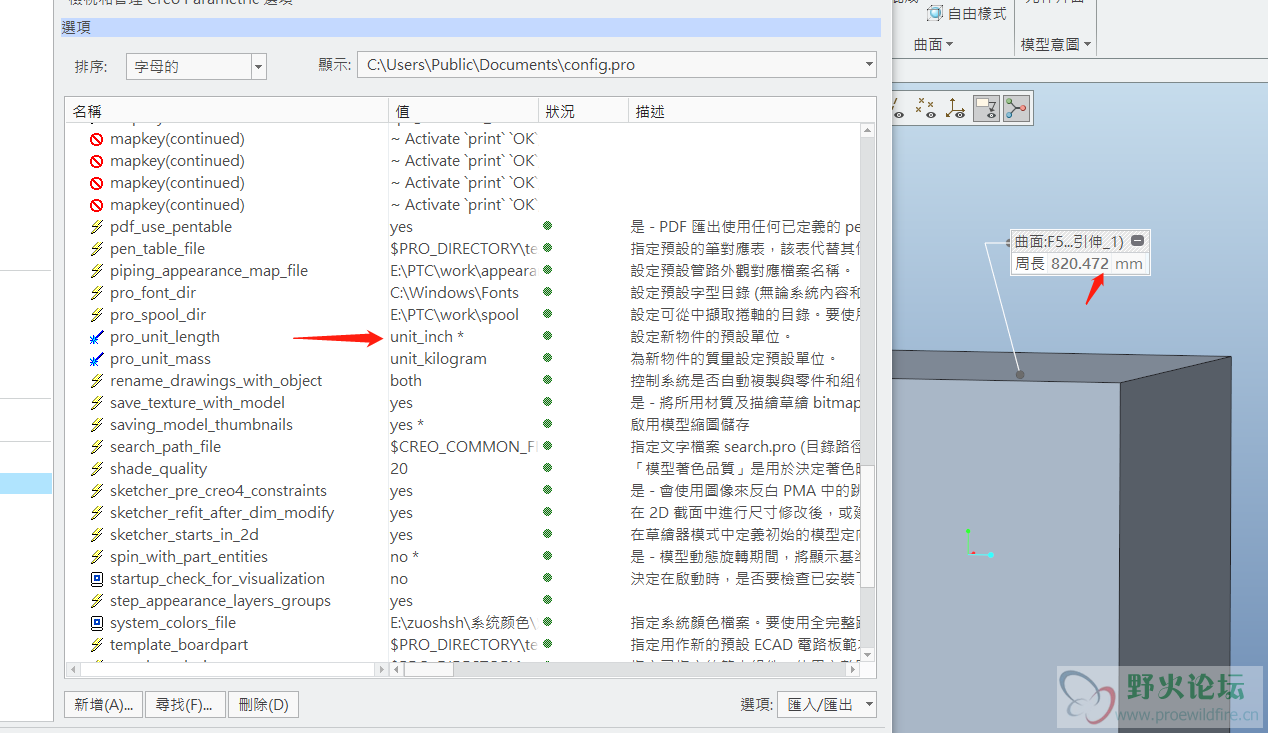This screenshot has width=1268, height=733.
Task: Click the wand icon beside pro_unit_mass
Action: pos(97,359)
